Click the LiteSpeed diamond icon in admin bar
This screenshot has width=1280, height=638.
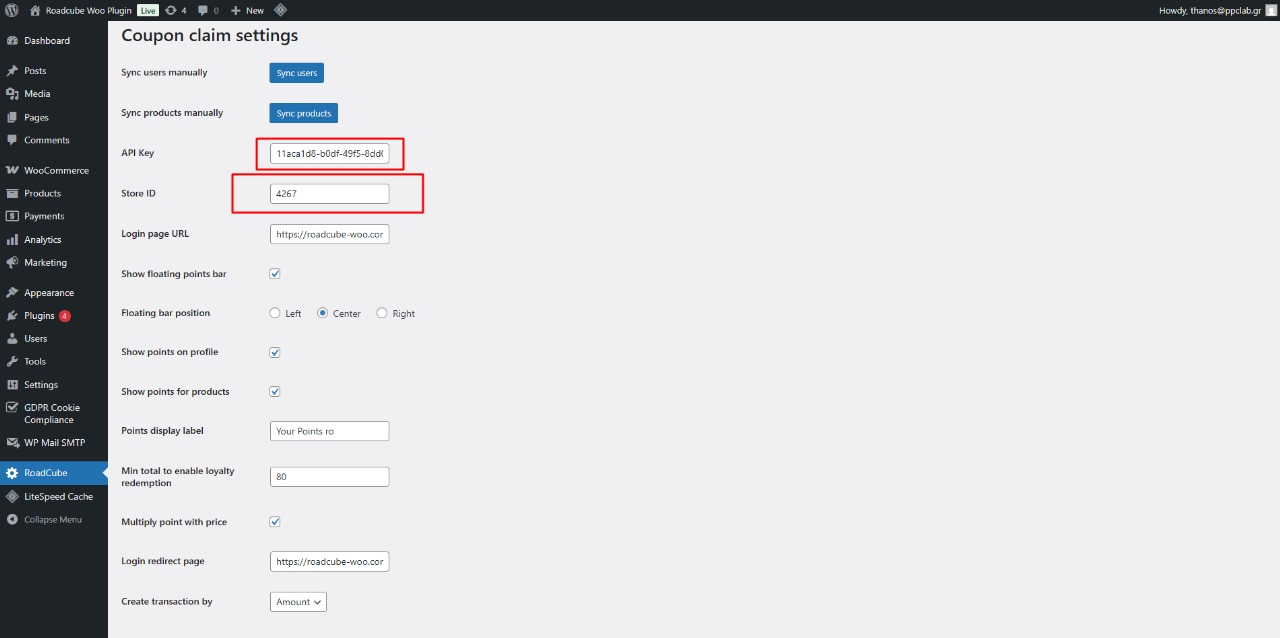280,10
